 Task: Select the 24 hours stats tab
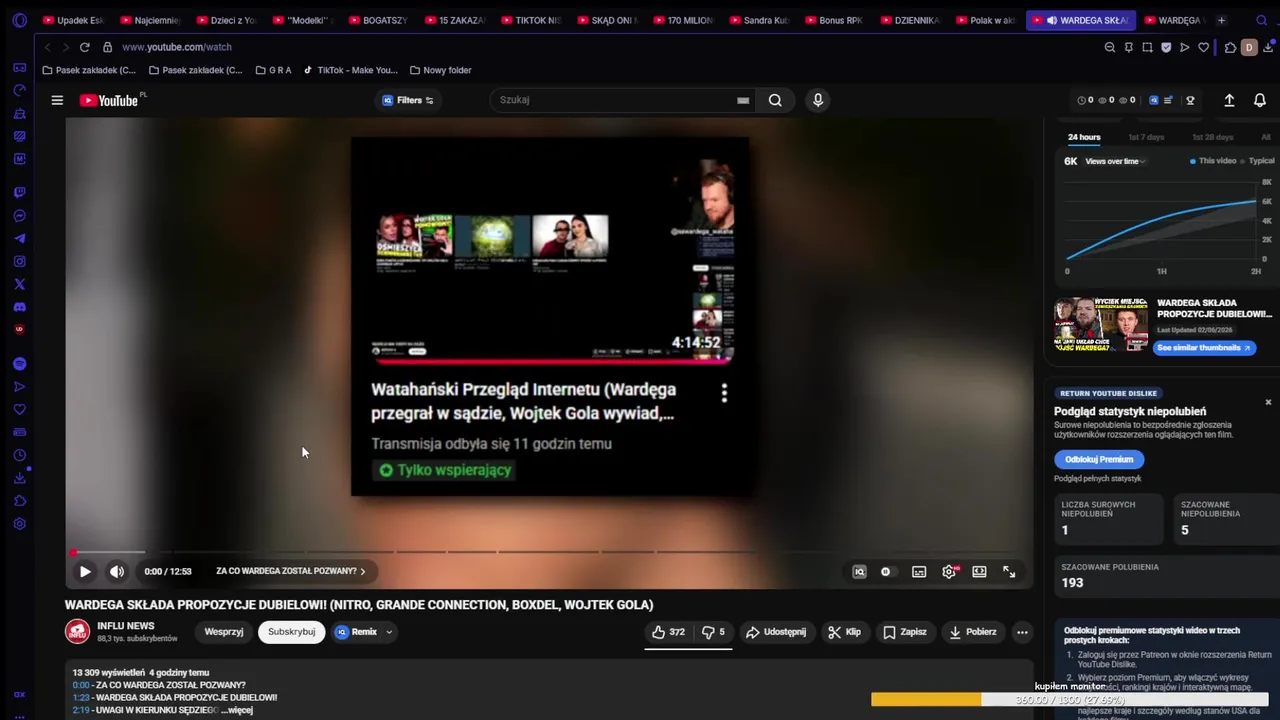tap(1084, 137)
